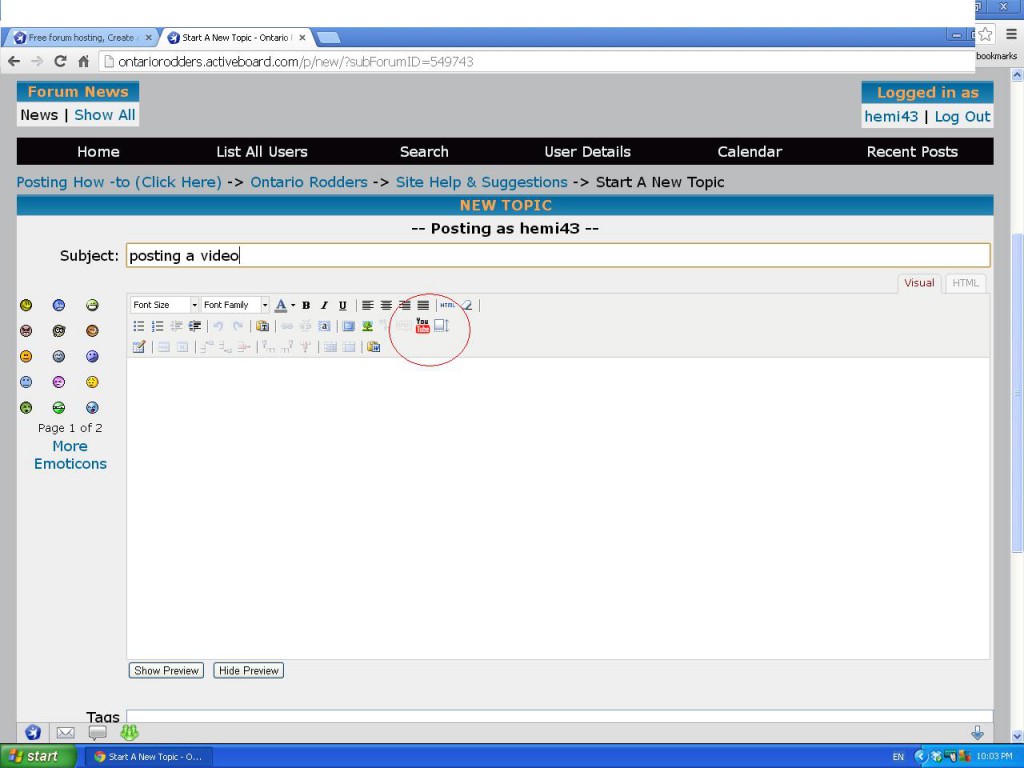The image size is (1024, 768).
Task: Click the Log Out link
Action: point(962,117)
